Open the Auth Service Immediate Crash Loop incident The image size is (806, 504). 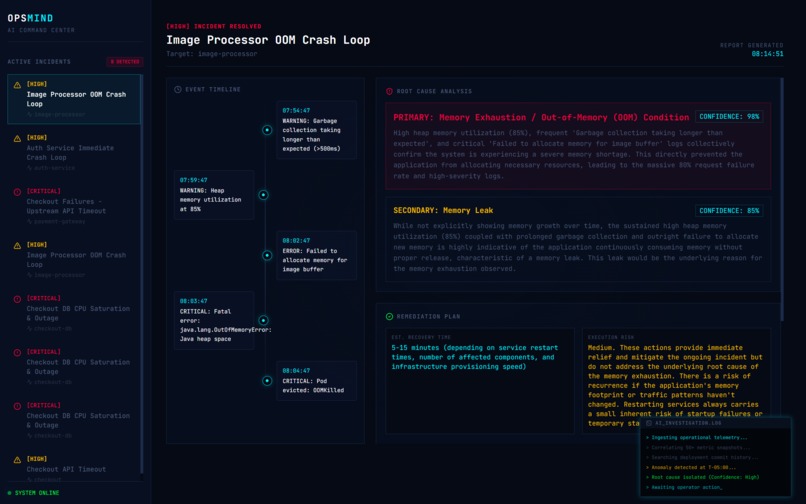point(74,153)
